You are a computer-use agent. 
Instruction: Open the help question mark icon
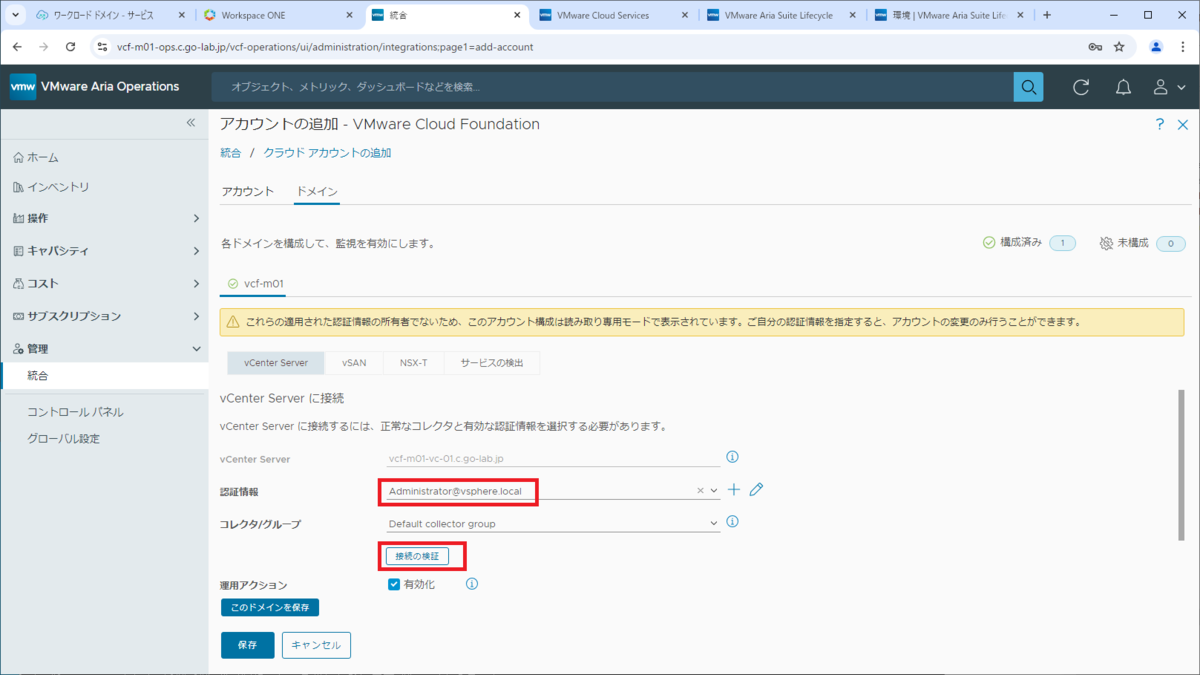[1160, 125]
